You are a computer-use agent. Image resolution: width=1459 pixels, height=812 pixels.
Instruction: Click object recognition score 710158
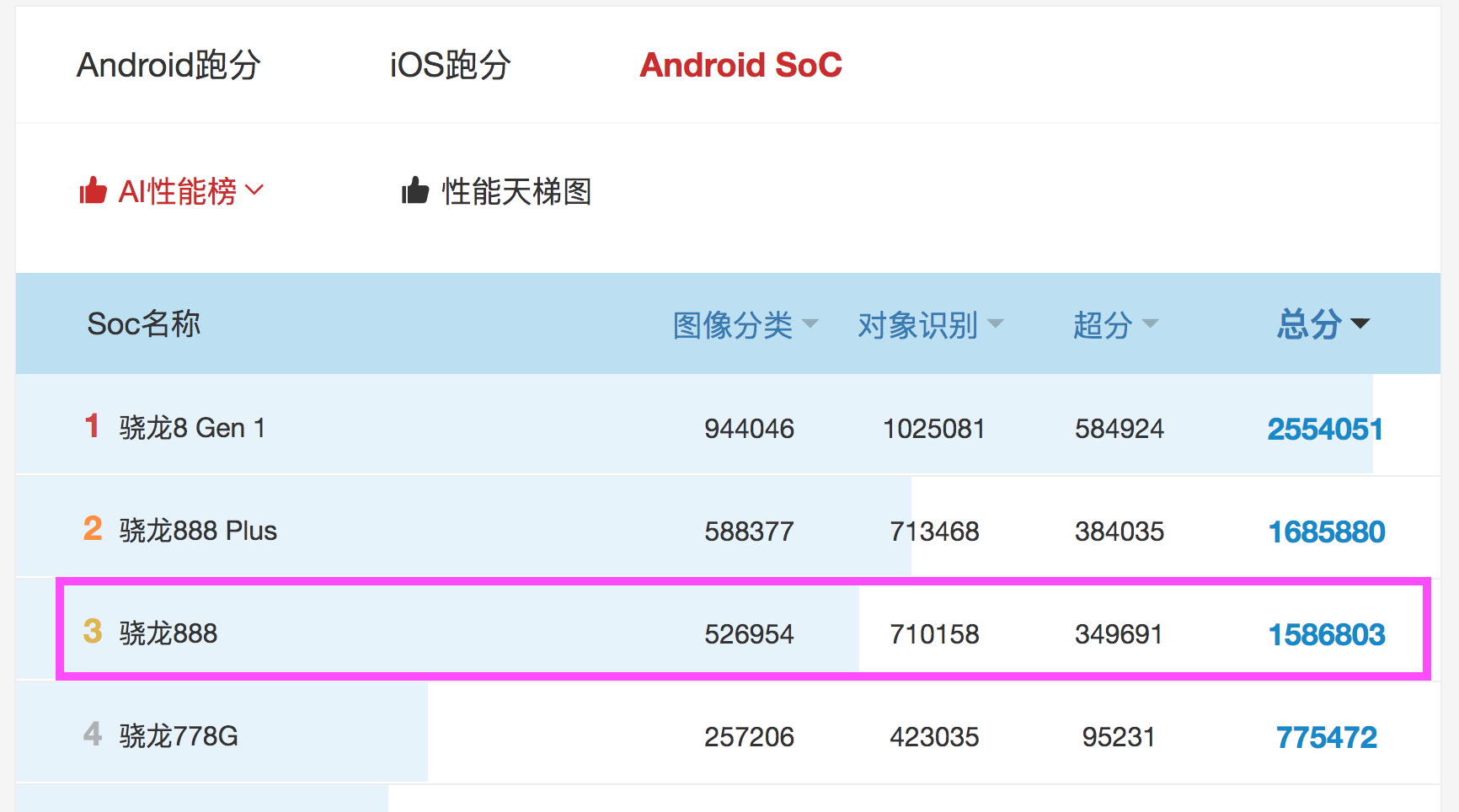pos(934,634)
